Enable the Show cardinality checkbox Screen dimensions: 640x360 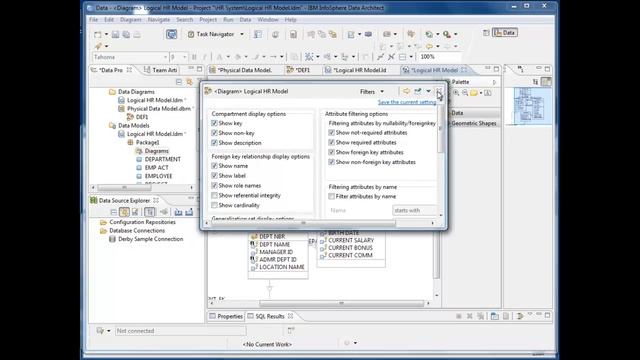point(214,205)
